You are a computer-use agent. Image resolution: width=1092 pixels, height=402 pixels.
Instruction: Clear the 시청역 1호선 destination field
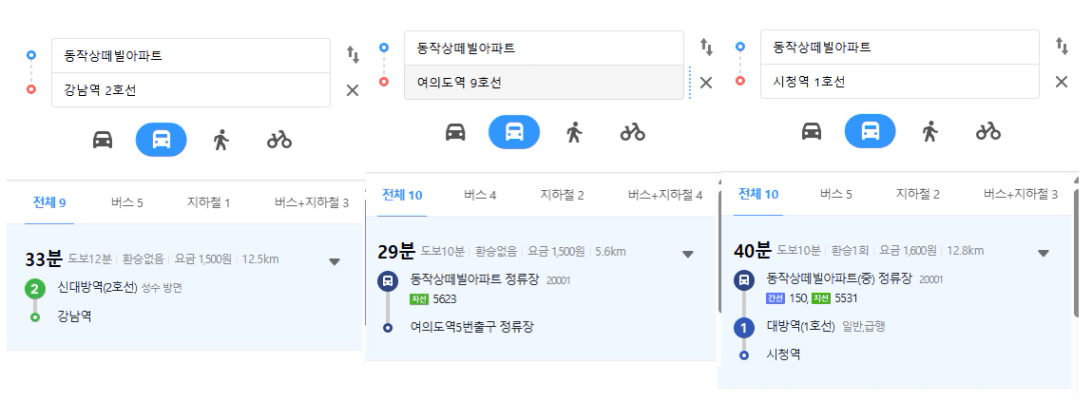click(1061, 82)
